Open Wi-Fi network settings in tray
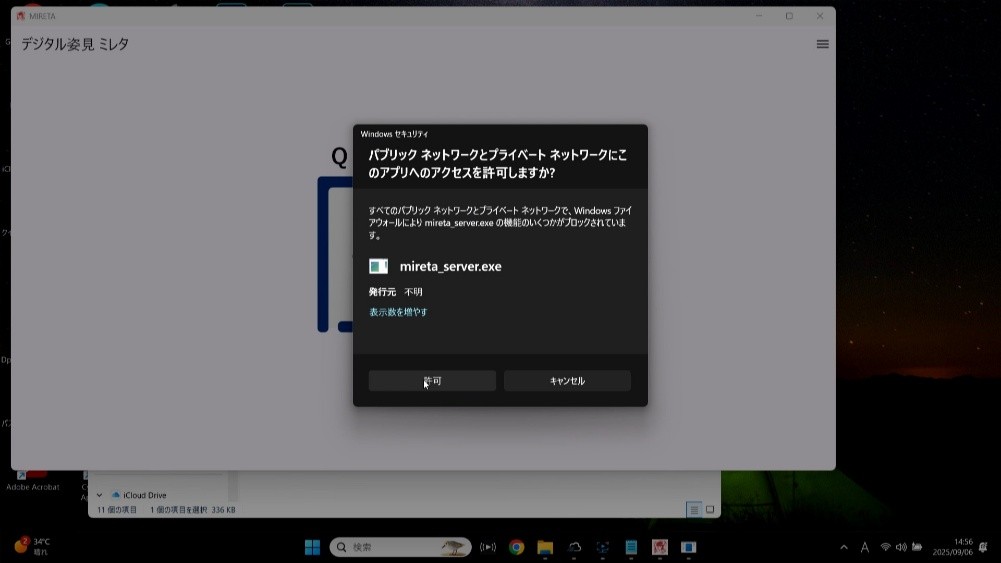This screenshot has width=1001, height=563. tap(885, 547)
